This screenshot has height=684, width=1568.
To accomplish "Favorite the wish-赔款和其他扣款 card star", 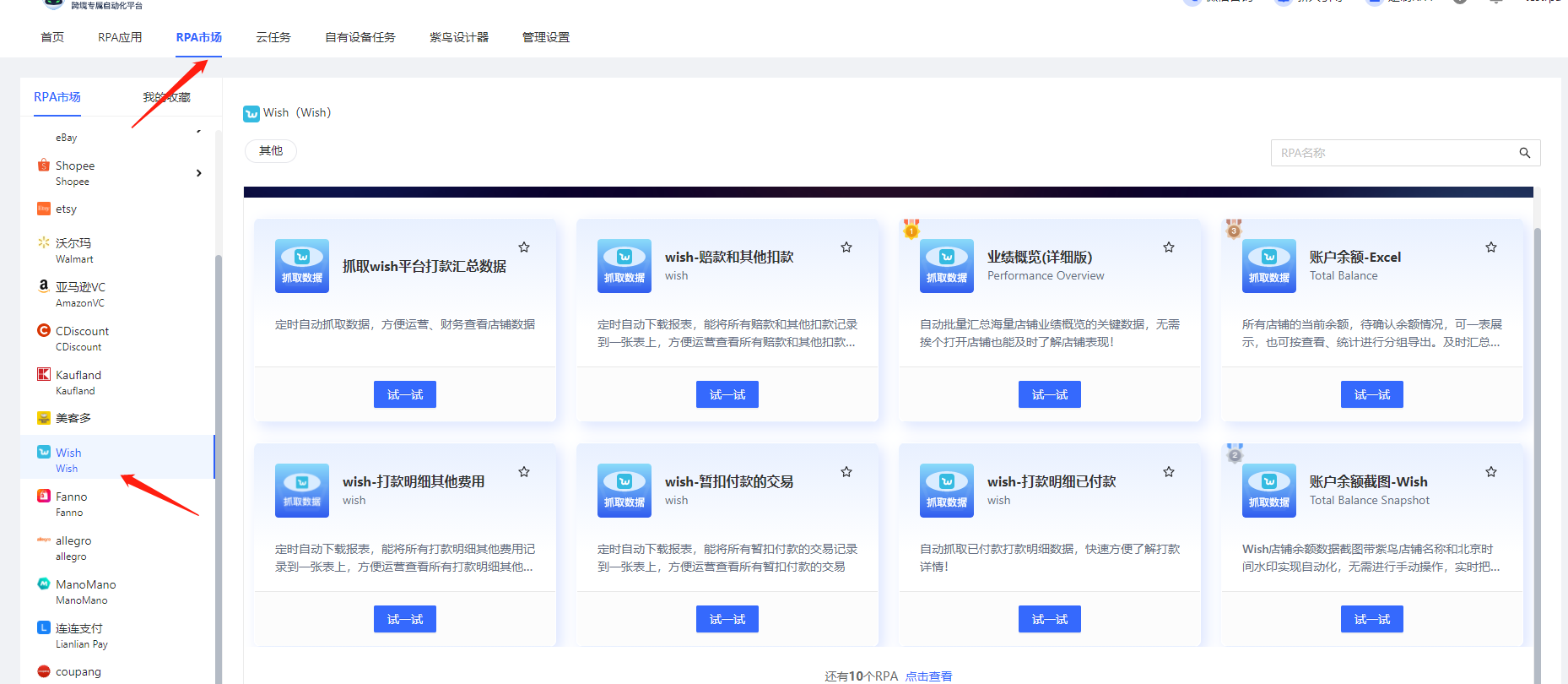I will [x=846, y=247].
